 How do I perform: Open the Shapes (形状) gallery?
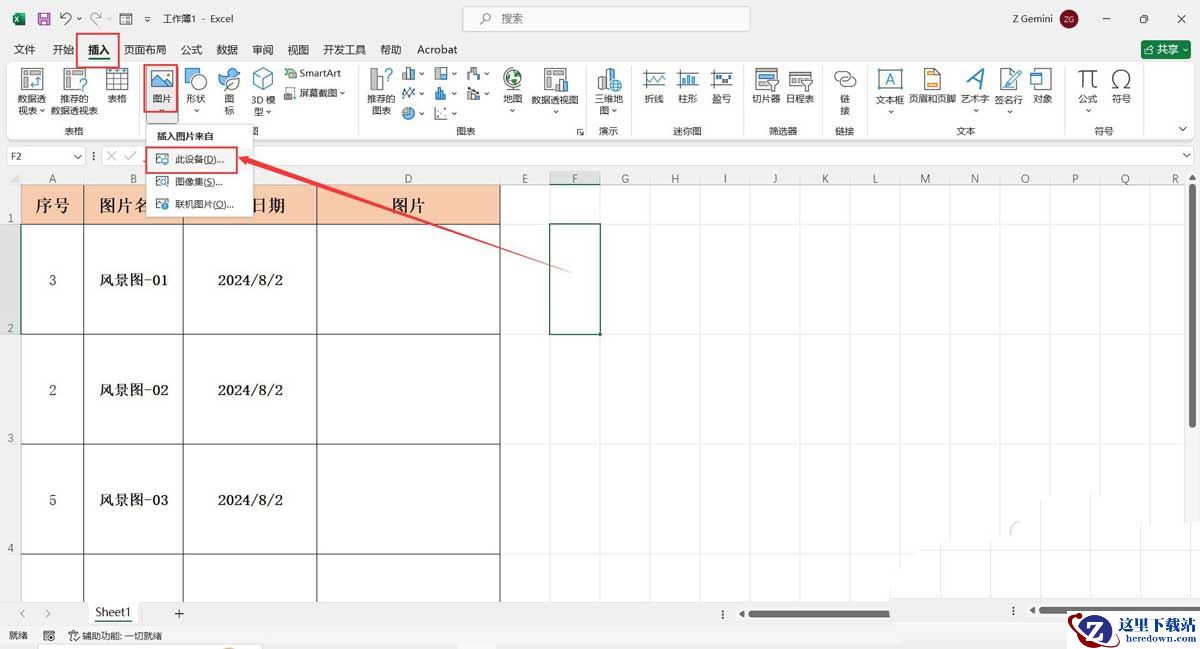coord(195,92)
